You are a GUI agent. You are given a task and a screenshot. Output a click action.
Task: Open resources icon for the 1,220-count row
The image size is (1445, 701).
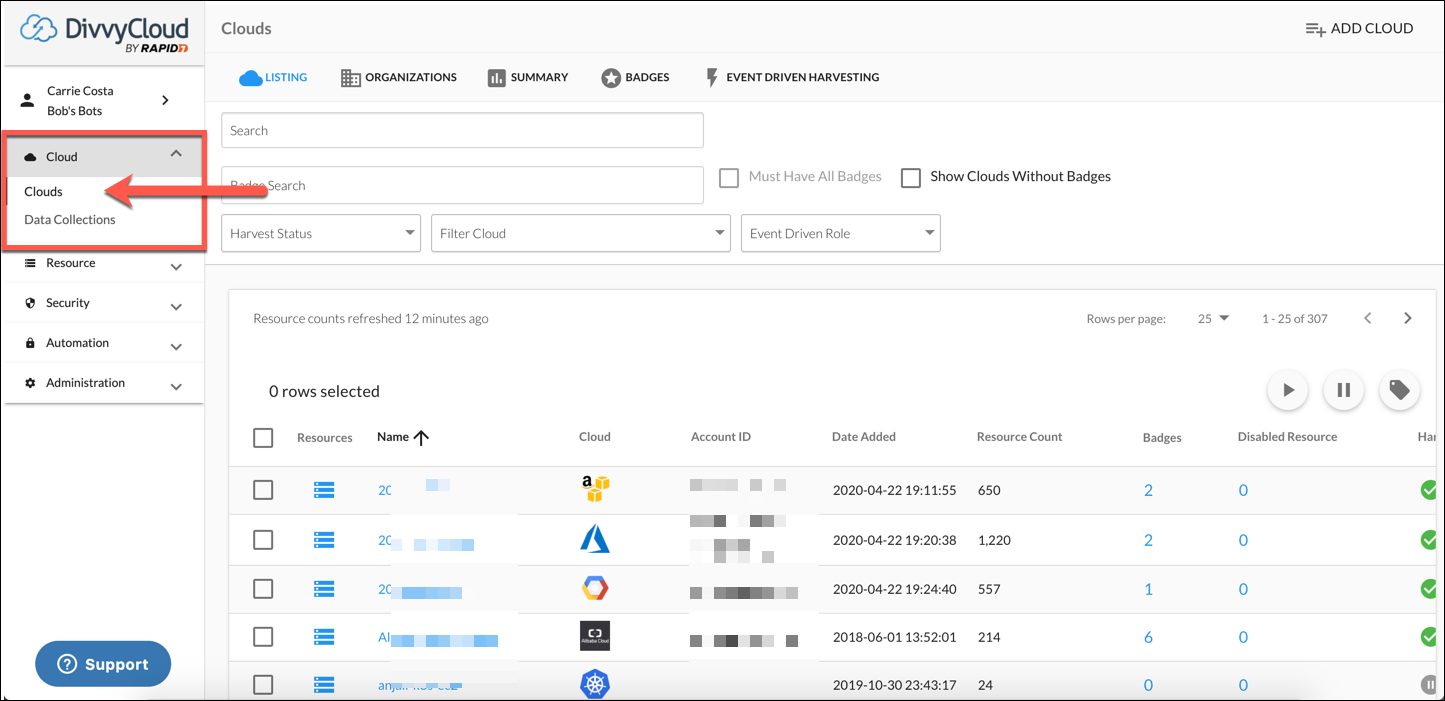pyautogui.click(x=324, y=540)
